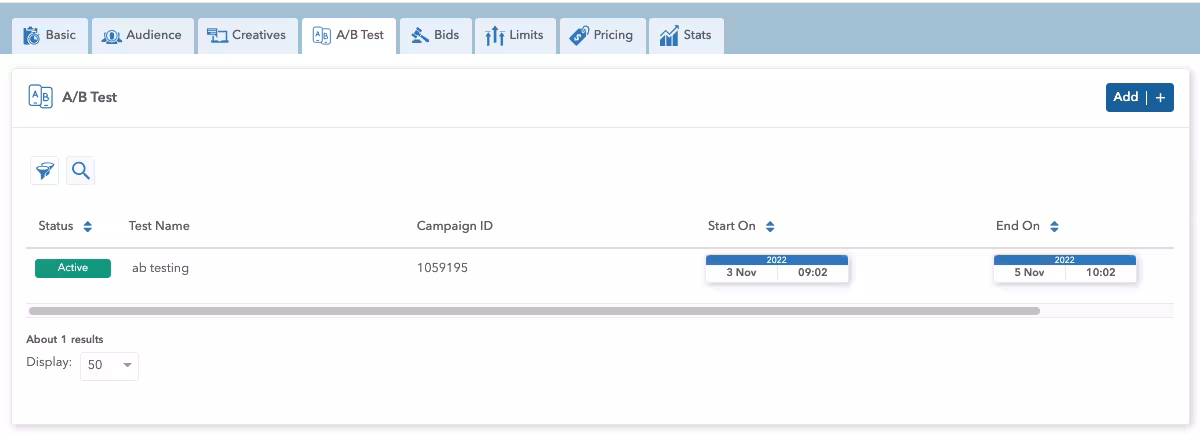Switch to the Pricing tab
The image size is (1200, 434).
coord(601,36)
